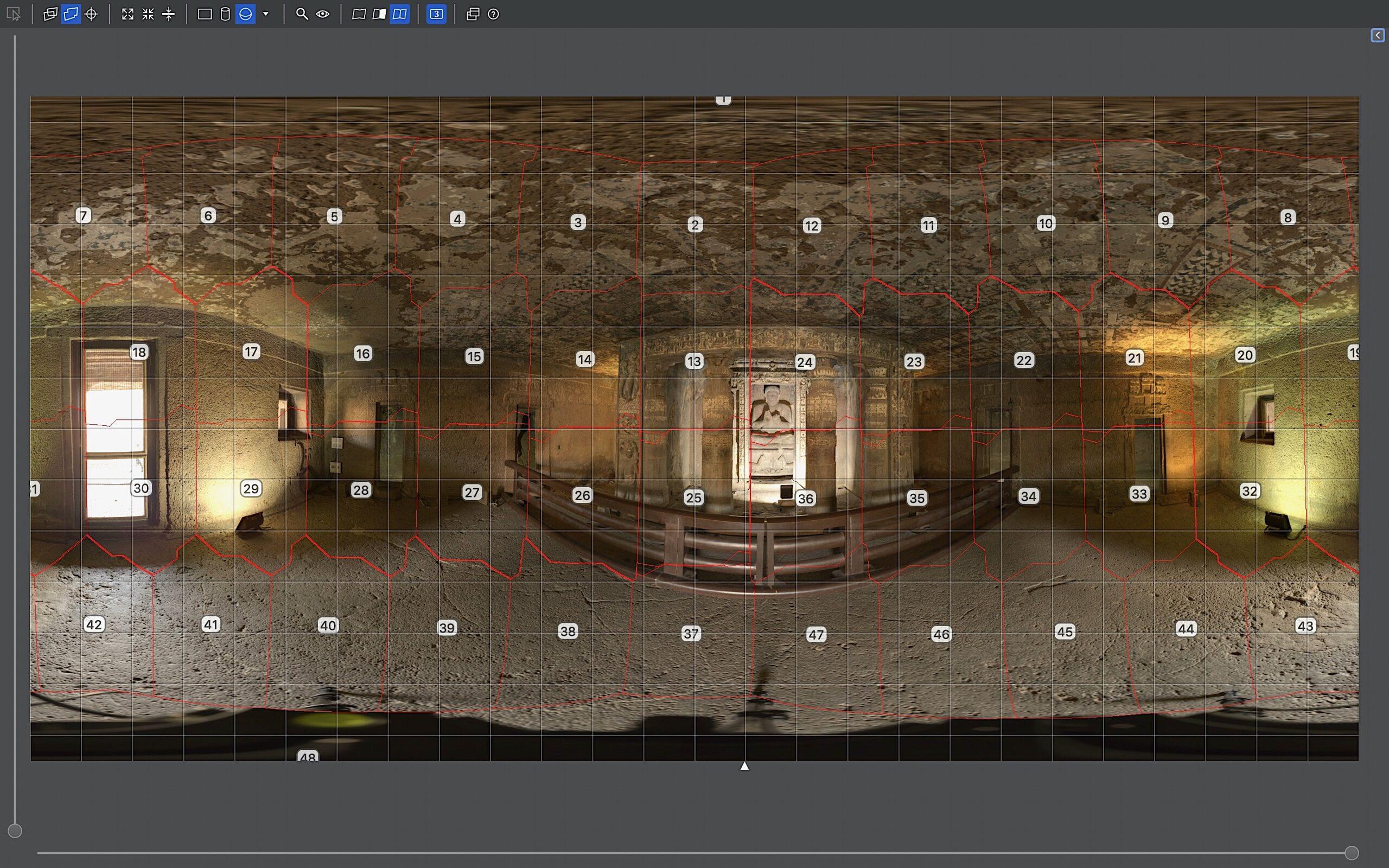Select image number 45 label

1065,632
